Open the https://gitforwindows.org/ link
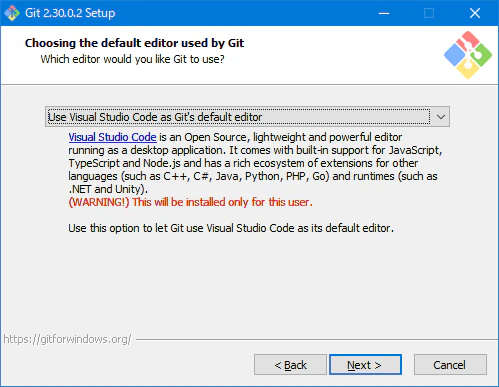This screenshot has width=499, height=387. pyautogui.click(x=67, y=339)
